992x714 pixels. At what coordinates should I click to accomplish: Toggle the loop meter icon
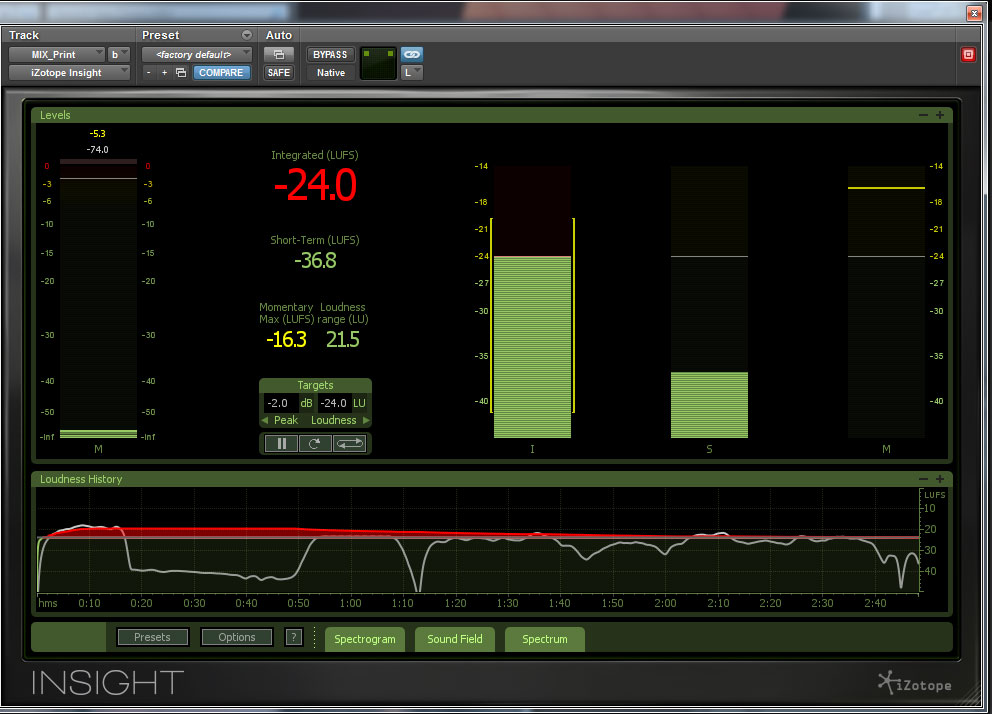pyautogui.click(x=349, y=443)
